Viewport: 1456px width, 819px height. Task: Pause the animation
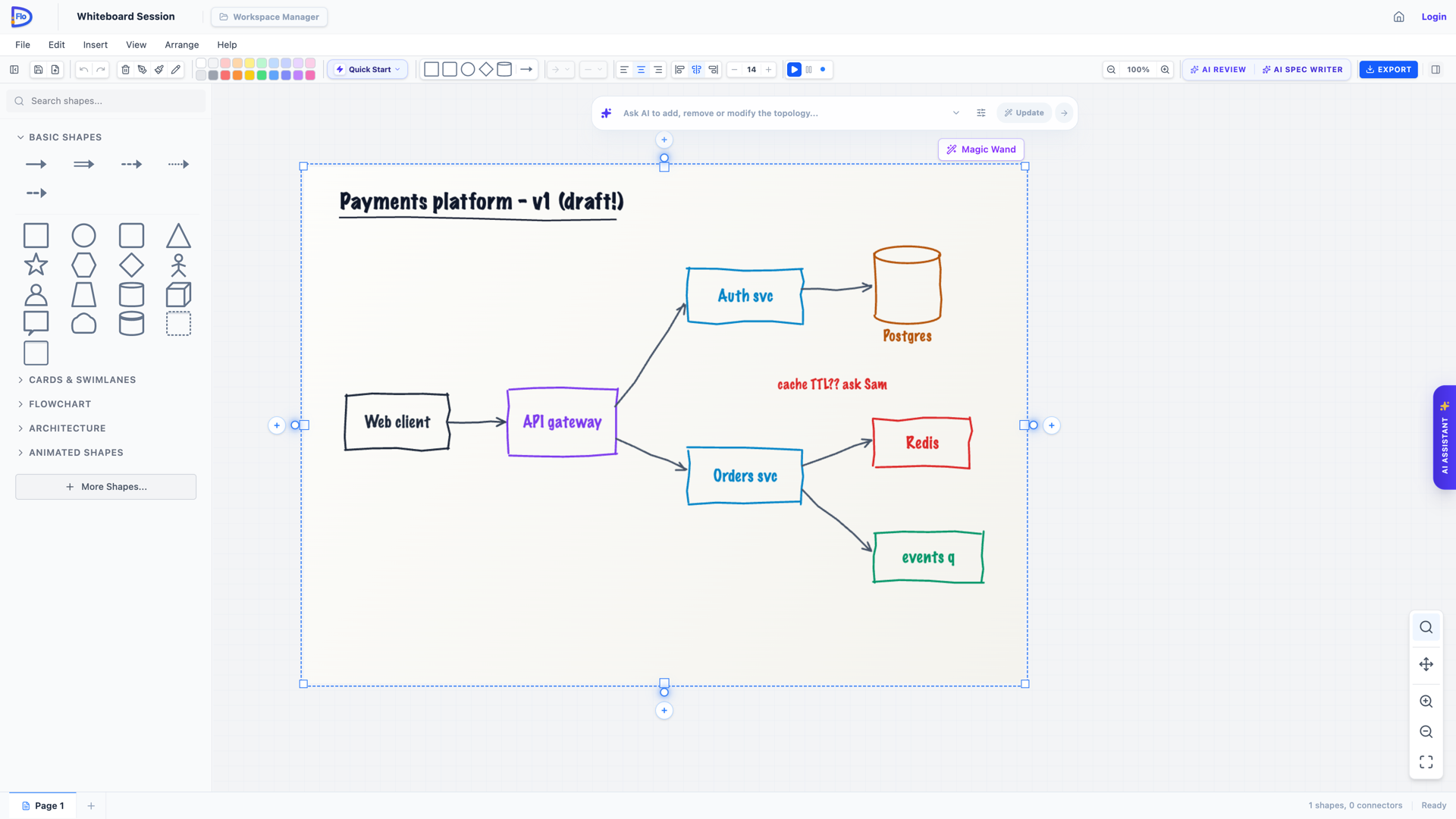808,70
